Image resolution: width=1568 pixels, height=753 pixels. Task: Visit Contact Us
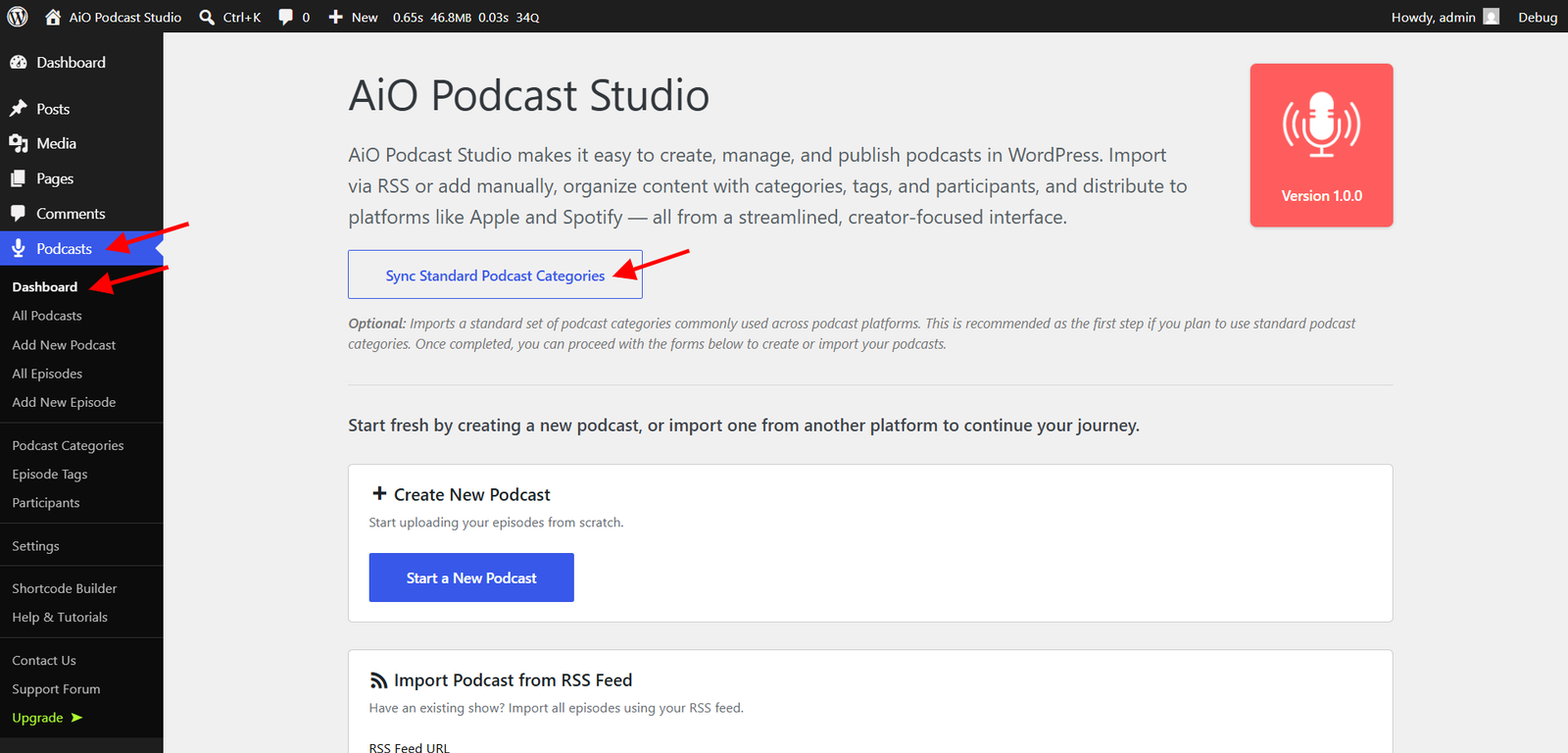[x=44, y=661]
